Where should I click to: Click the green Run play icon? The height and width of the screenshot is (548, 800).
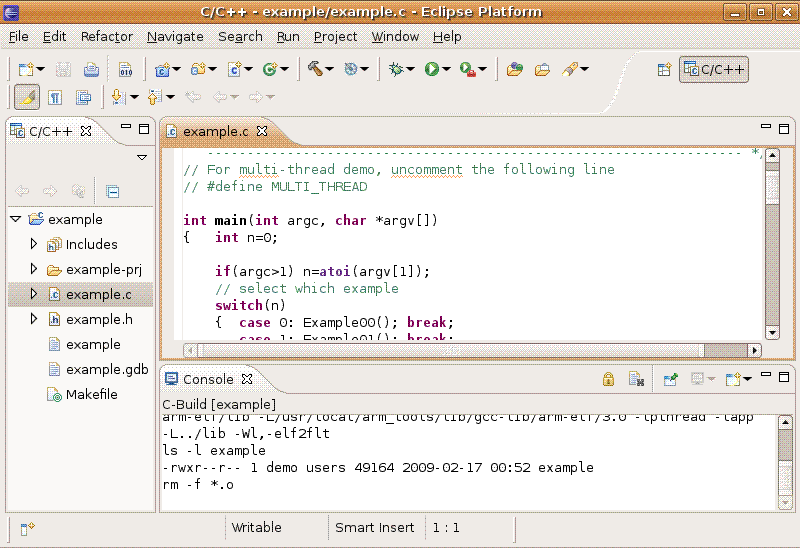pos(432,69)
